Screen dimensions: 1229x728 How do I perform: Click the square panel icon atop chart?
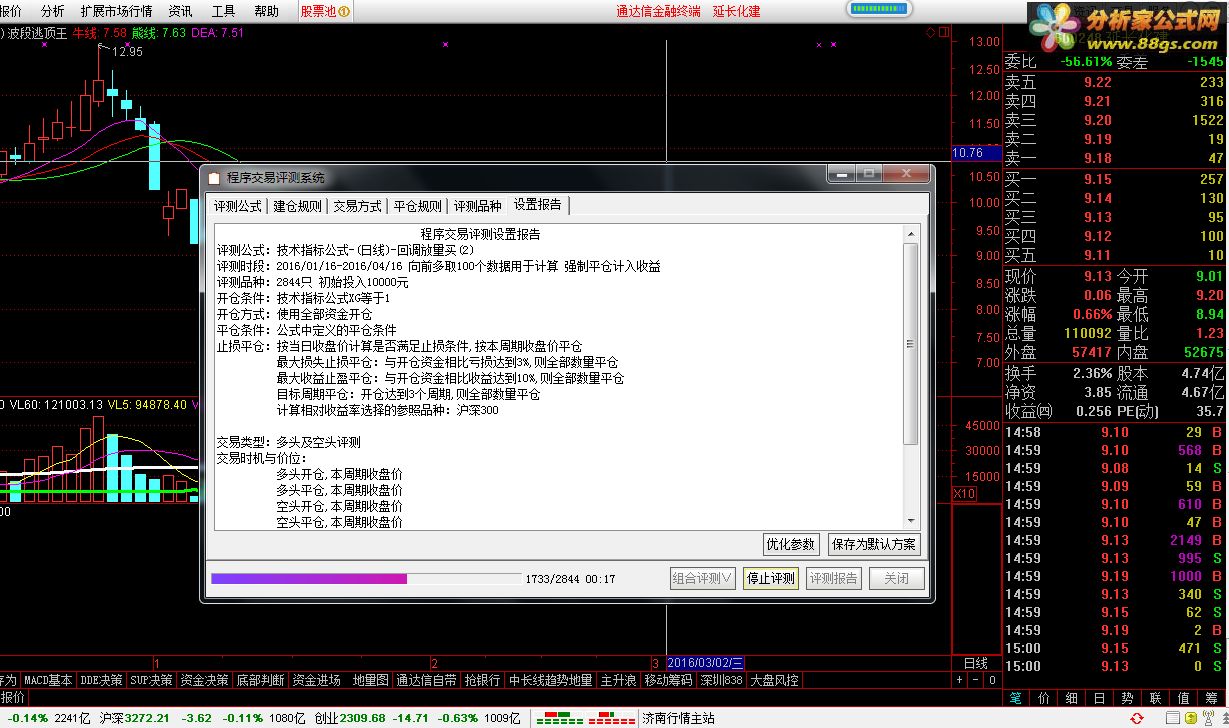point(943,33)
